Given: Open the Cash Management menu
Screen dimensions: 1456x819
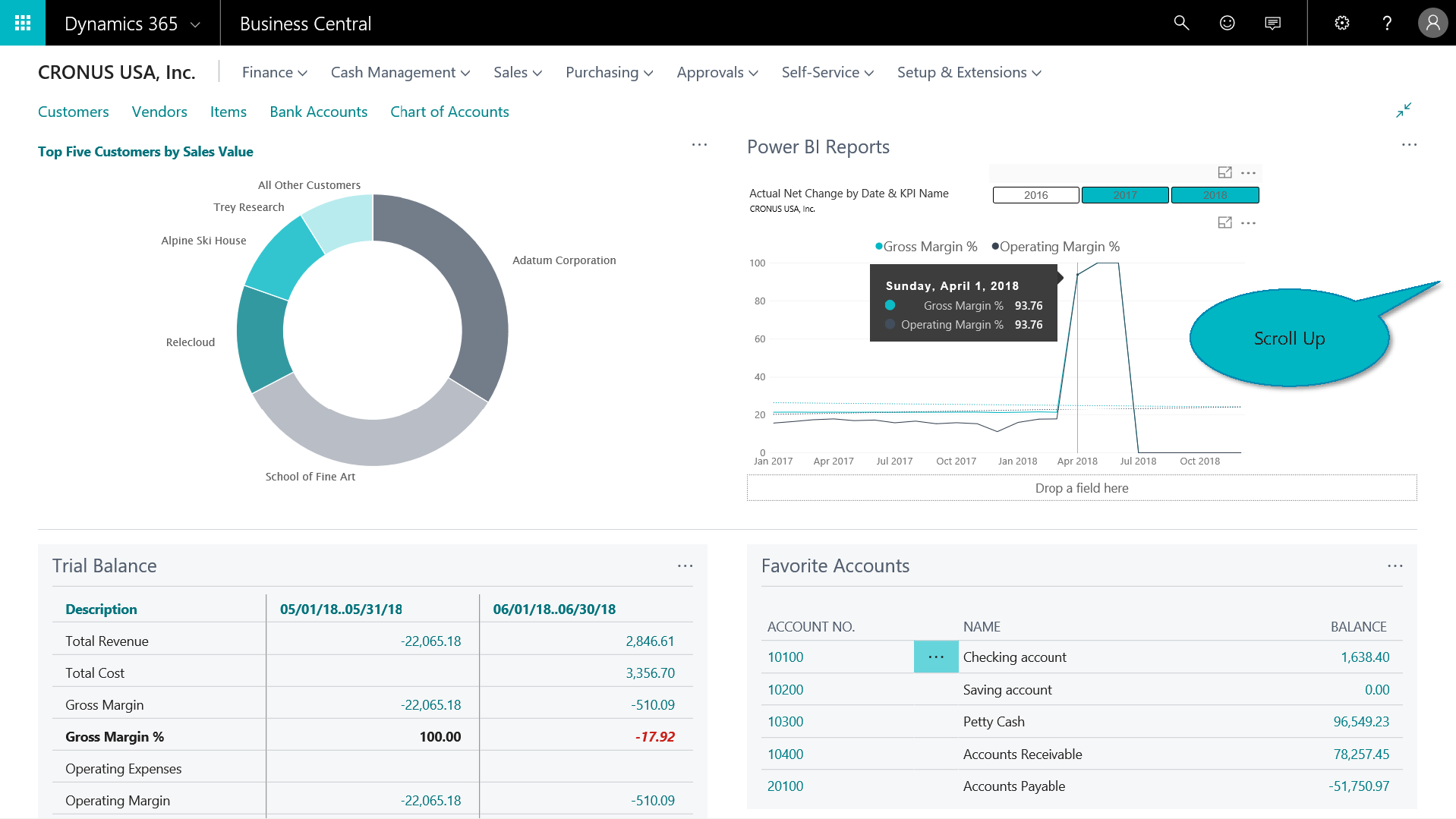Looking at the screenshot, I should click(400, 72).
